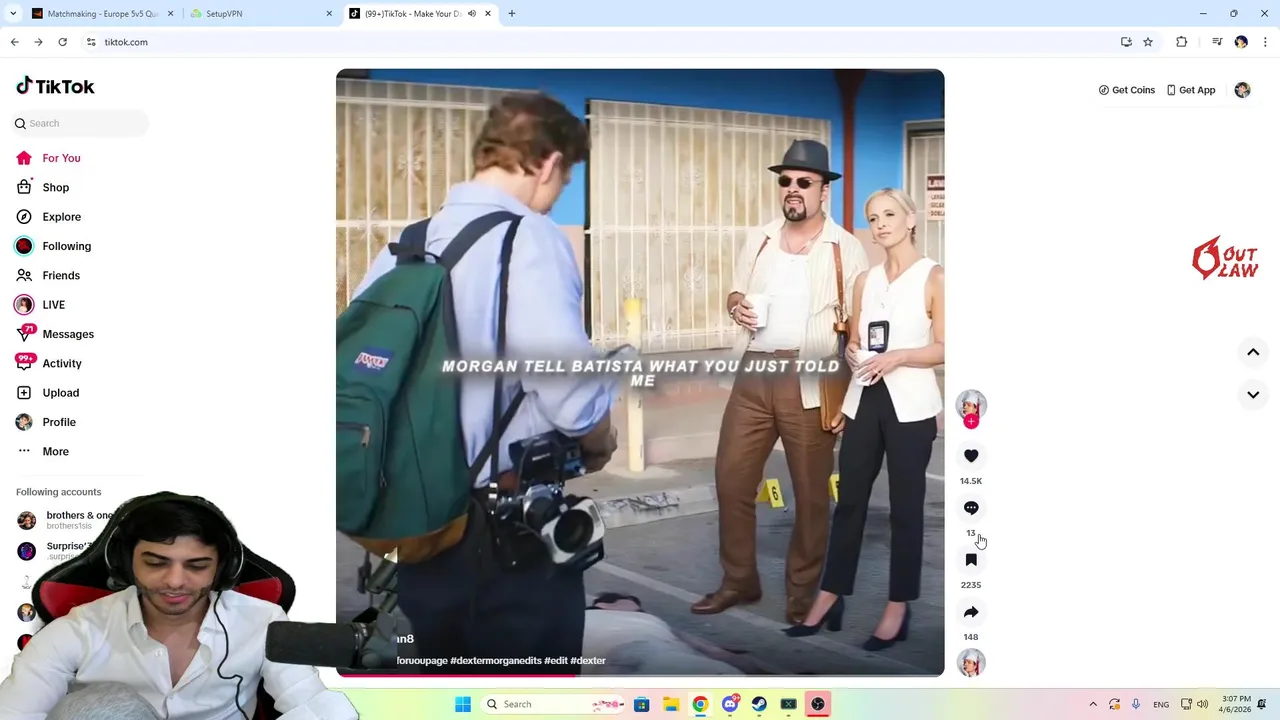Click the #edit hashtag in caption

(555, 661)
